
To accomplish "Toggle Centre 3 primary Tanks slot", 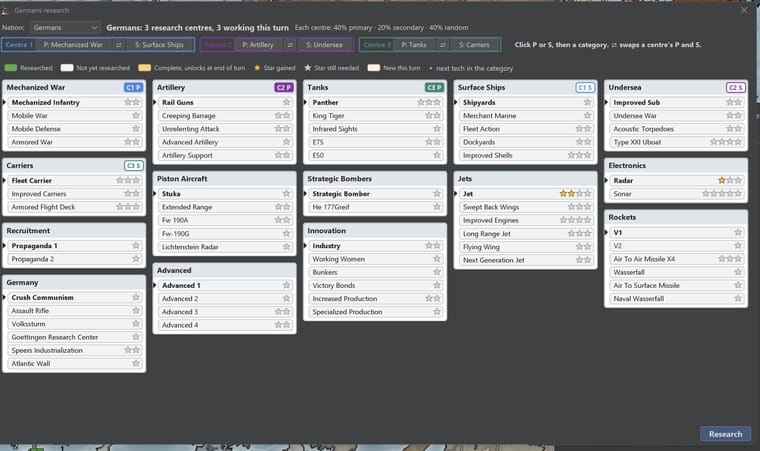I will pyautogui.click(x=414, y=45).
